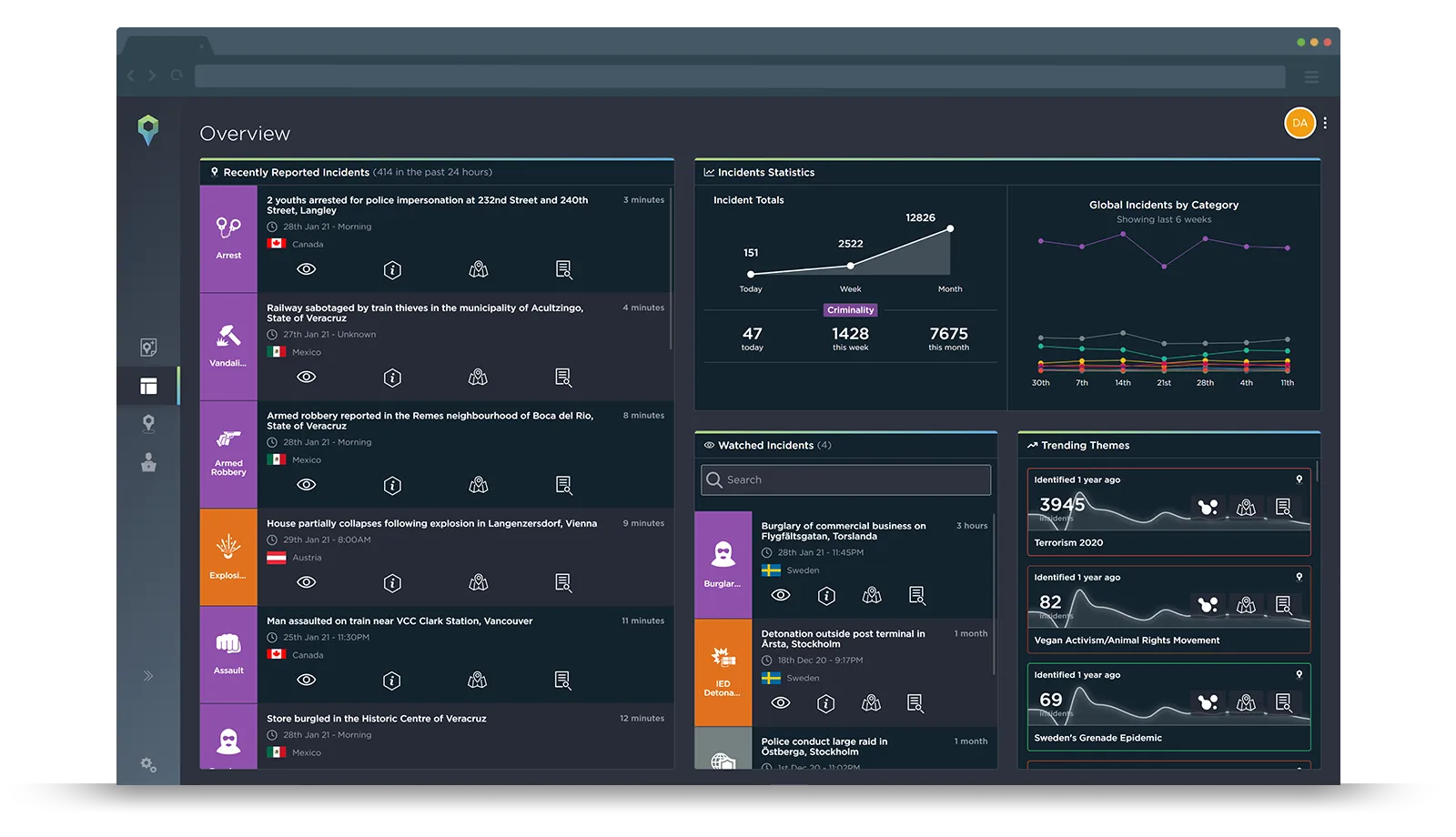Open the browser hamburger menu
The width and height of the screenshot is (1456, 837).
point(1311,76)
